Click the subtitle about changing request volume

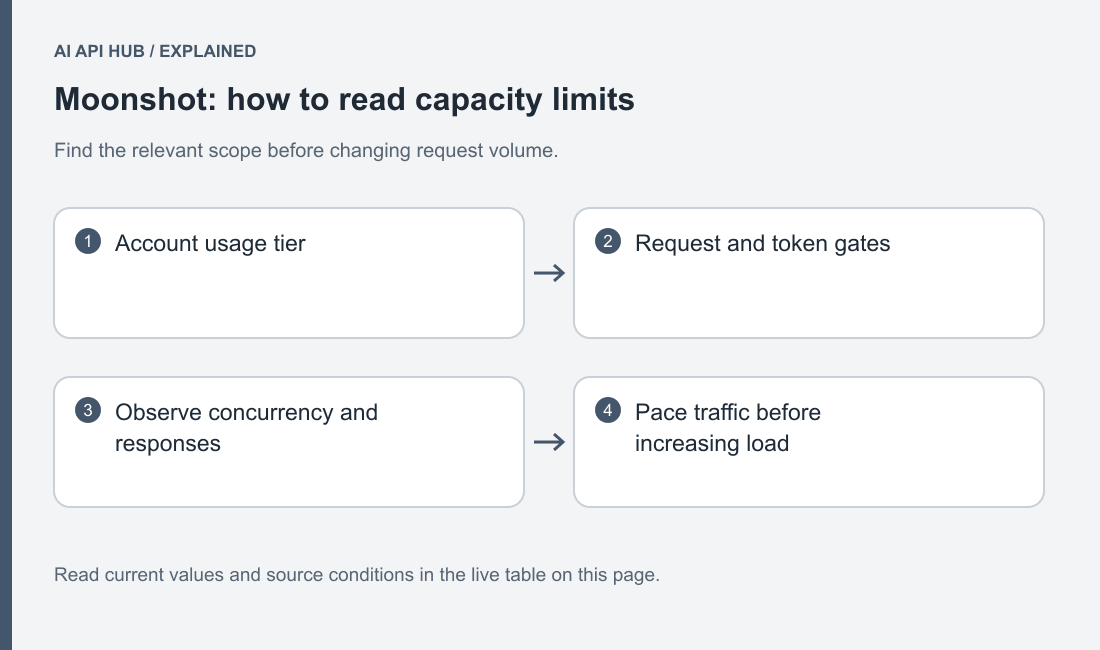click(x=306, y=150)
